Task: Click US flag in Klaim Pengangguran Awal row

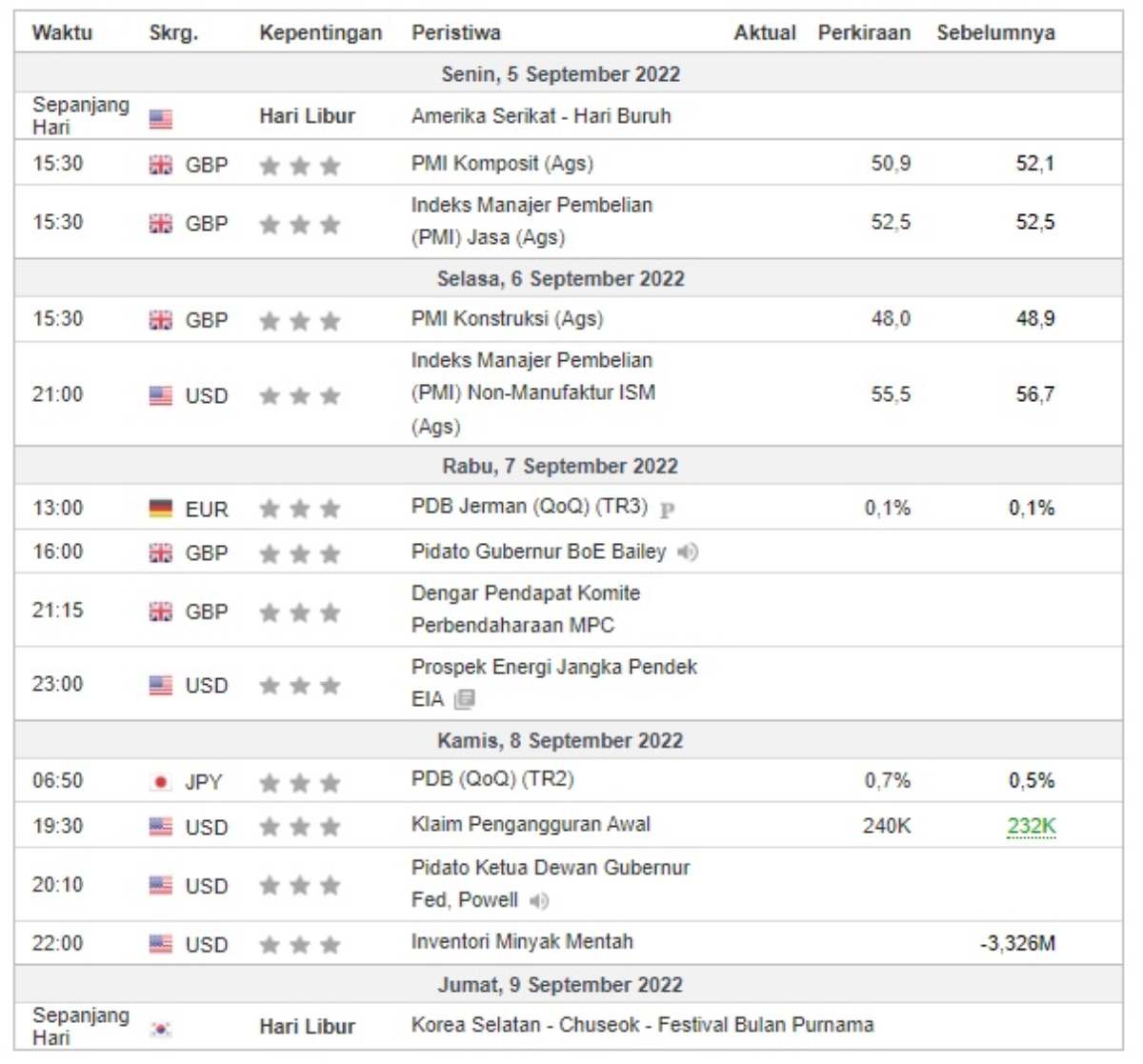Action: (x=161, y=827)
